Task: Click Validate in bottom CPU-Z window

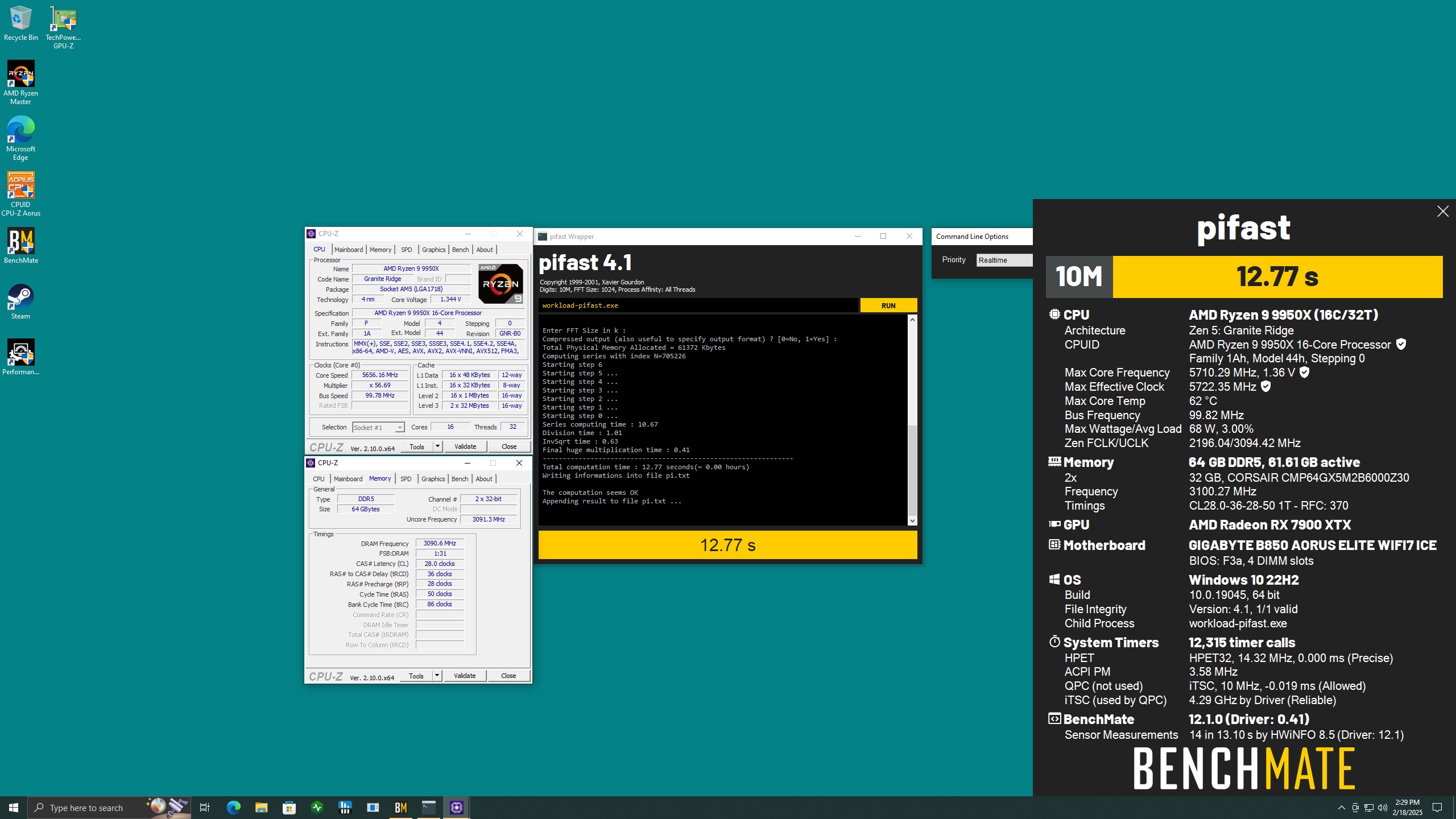Action: tap(465, 676)
